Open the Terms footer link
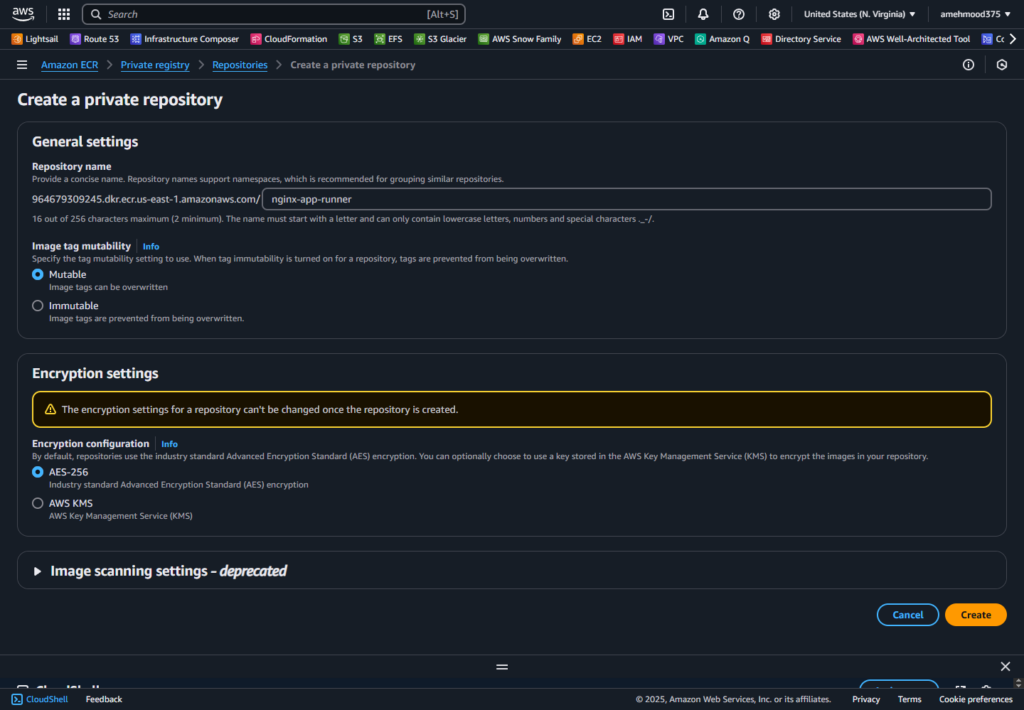The image size is (1024, 710). (909, 699)
